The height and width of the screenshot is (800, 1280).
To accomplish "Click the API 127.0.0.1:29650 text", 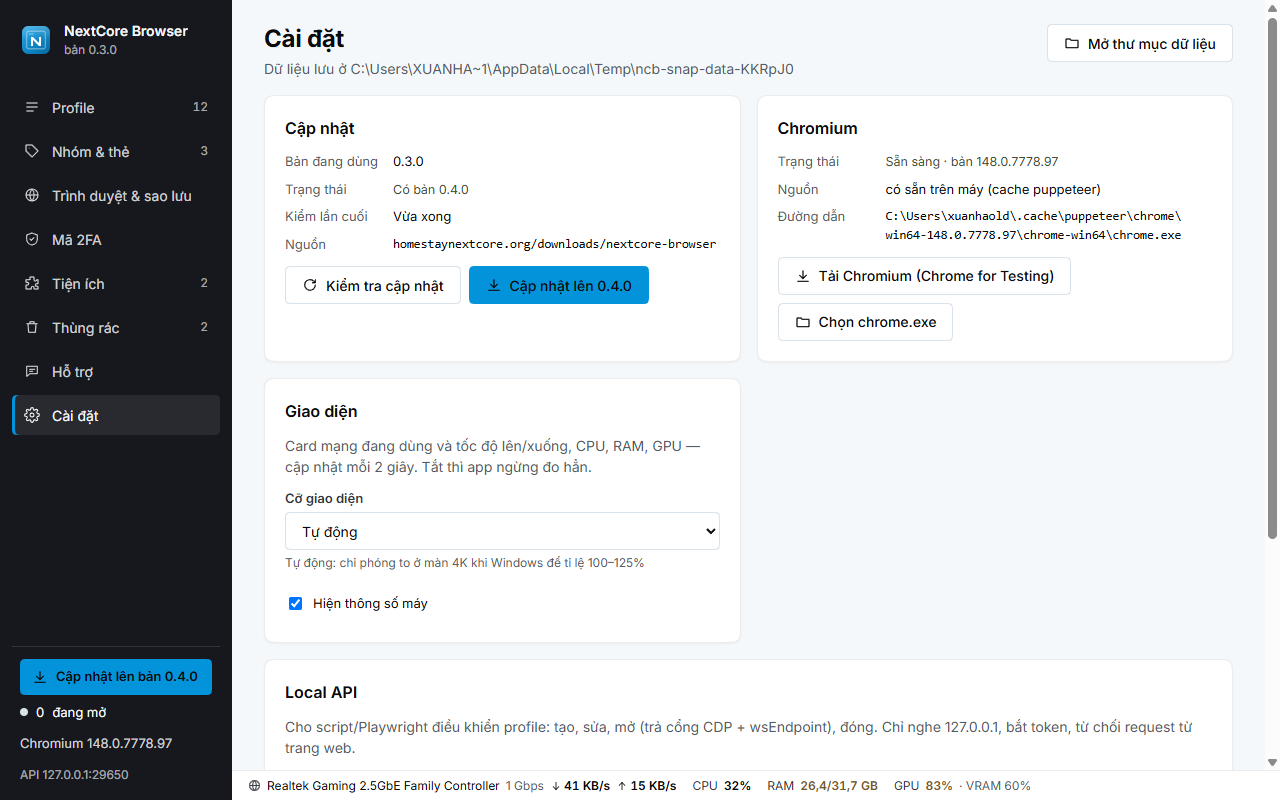I will click(x=74, y=775).
